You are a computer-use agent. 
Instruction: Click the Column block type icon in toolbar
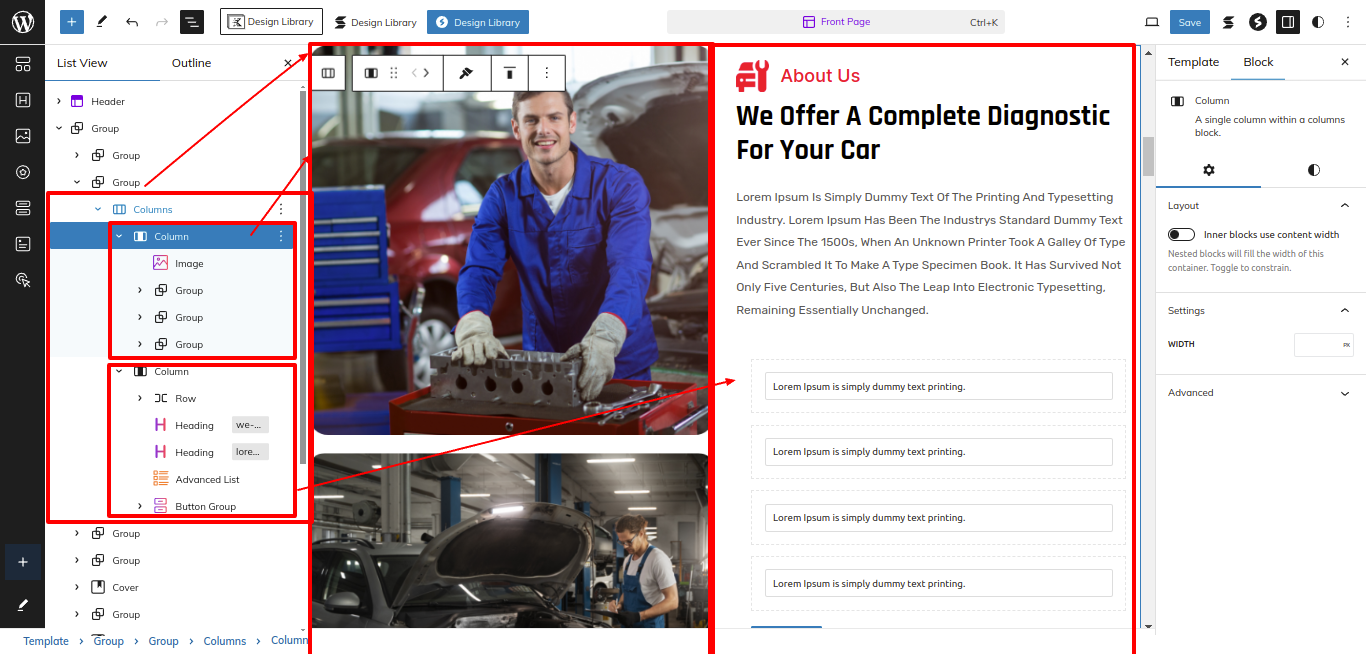tap(371, 73)
